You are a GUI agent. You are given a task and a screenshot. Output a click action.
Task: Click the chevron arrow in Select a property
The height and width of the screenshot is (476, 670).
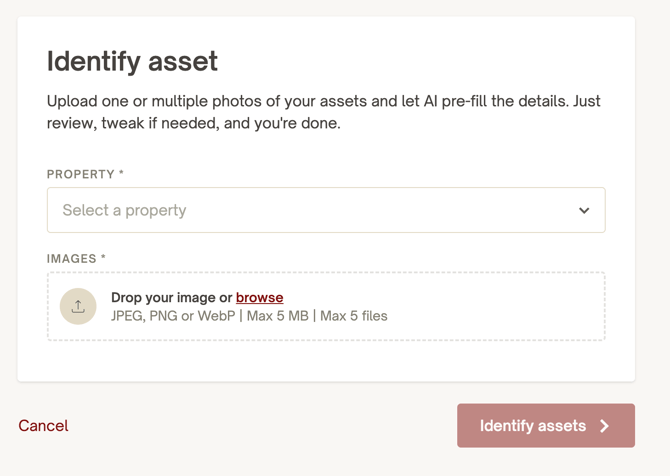pyautogui.click(x=584, y=210)
